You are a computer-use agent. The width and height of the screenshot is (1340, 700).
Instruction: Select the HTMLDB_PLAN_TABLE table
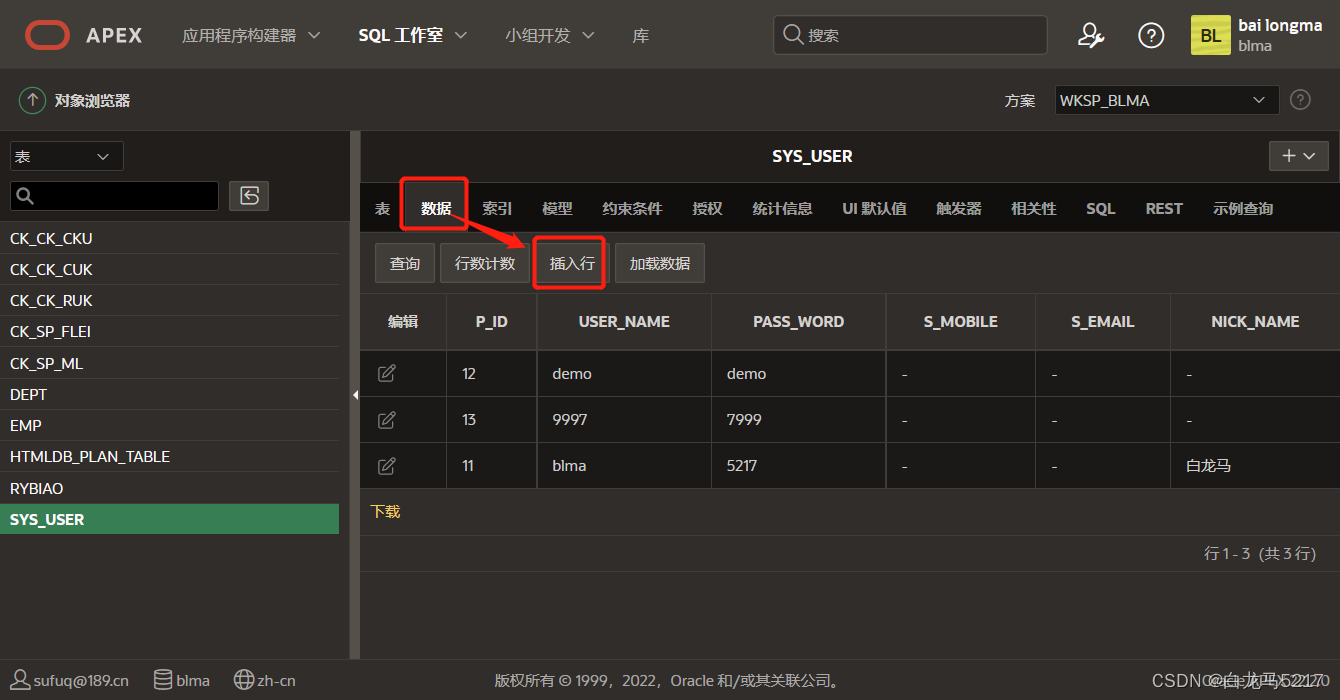(x=169, y=456)
